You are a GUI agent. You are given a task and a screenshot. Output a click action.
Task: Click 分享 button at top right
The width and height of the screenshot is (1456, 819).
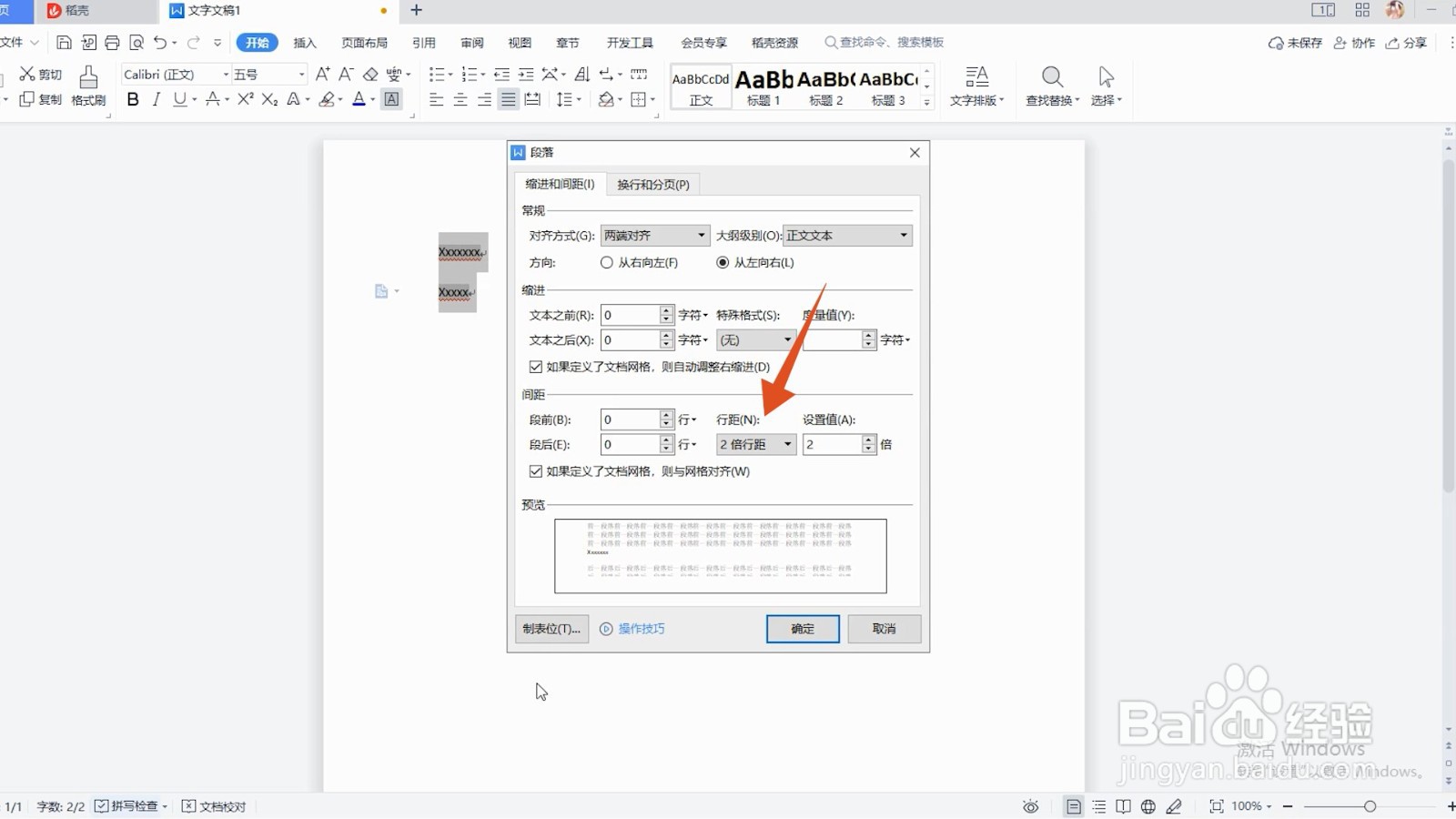coord(1407,43)
